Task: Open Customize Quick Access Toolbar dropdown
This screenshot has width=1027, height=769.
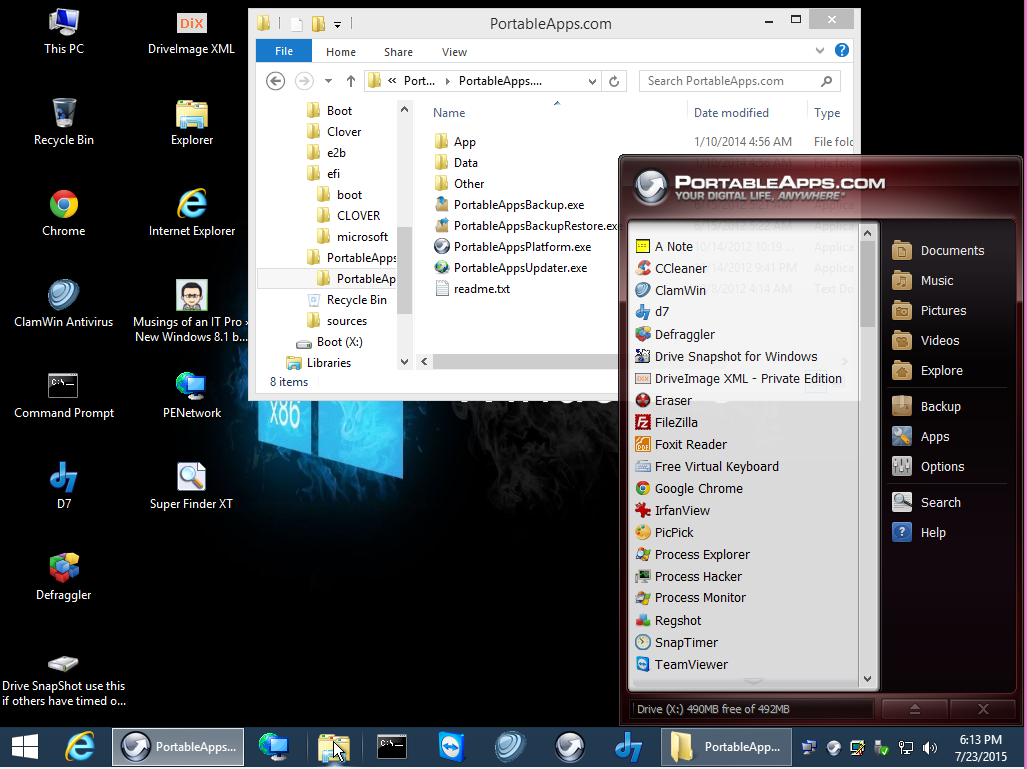Action: pos(337,25)
